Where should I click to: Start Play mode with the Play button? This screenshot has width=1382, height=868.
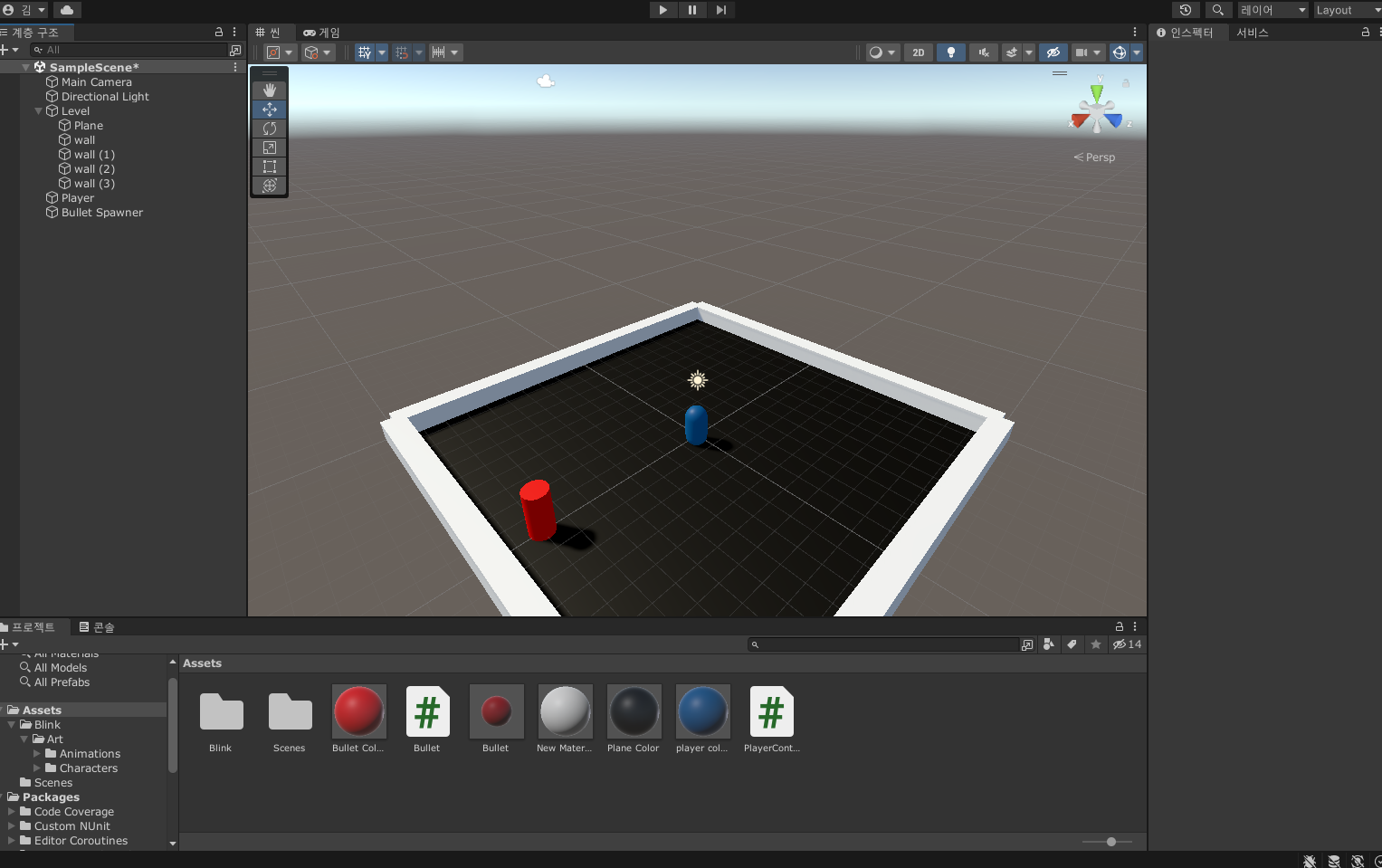(x=663, y=10)
